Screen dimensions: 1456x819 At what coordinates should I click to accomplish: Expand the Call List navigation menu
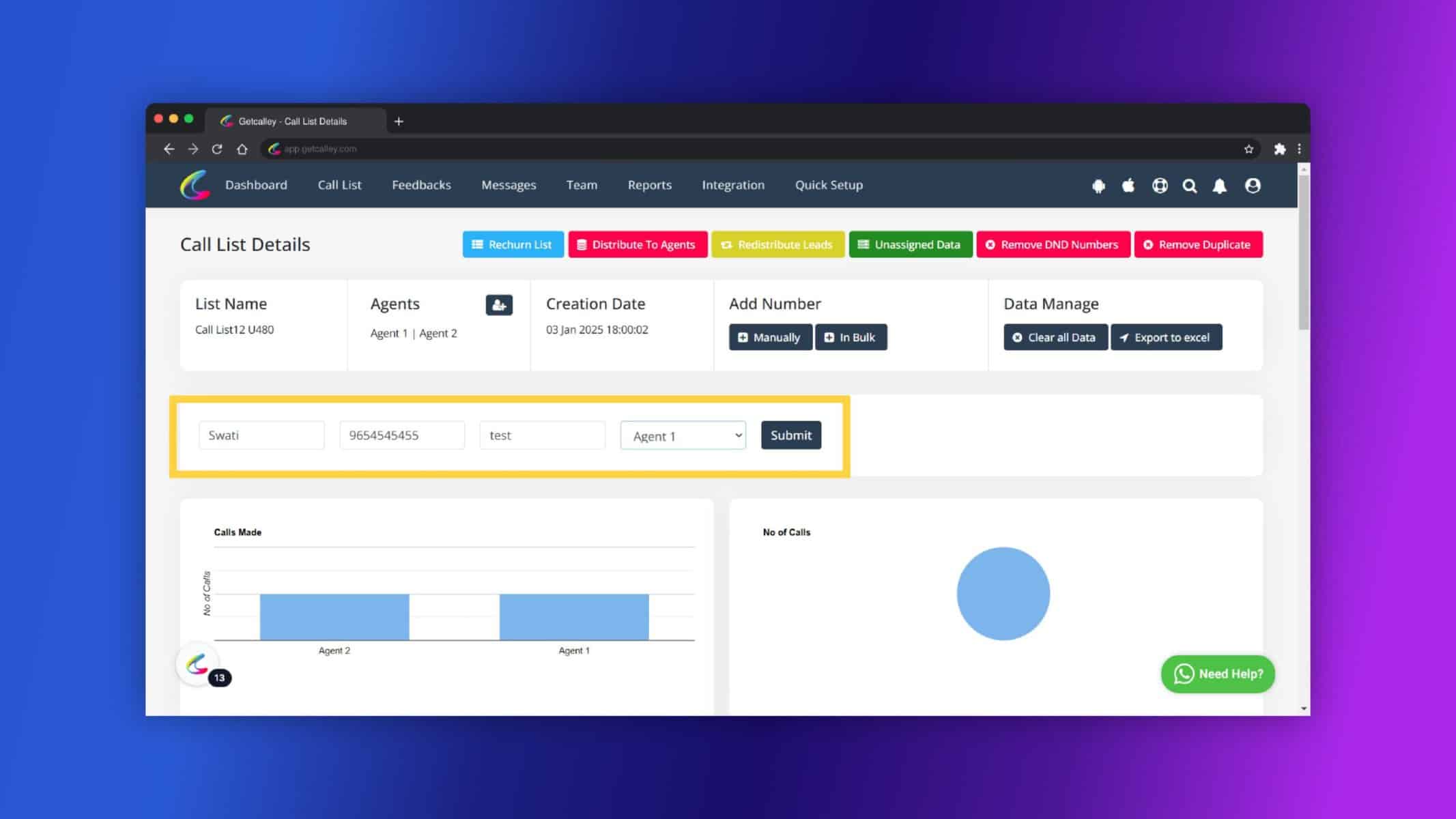tap(339, 184)
